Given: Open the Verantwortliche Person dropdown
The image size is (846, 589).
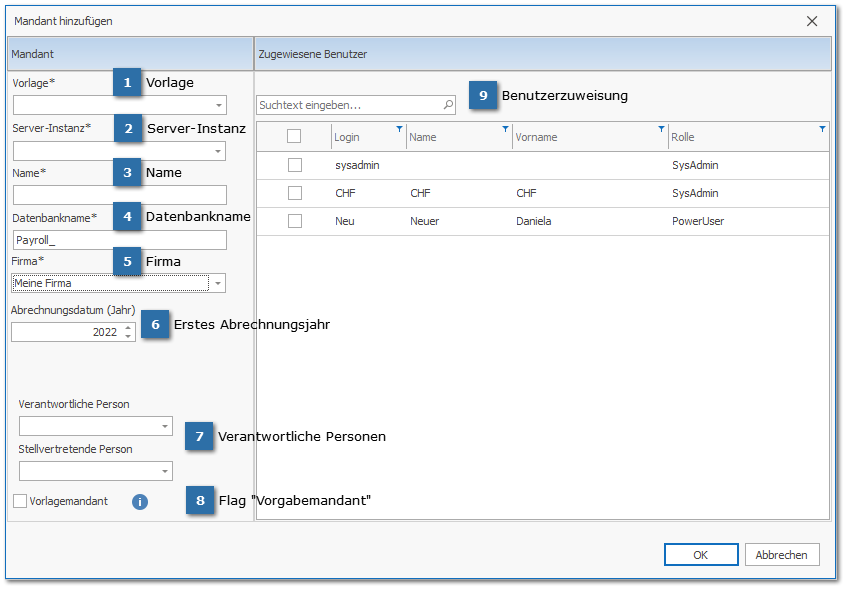Looking at the screenshot, I should point(165,427).
